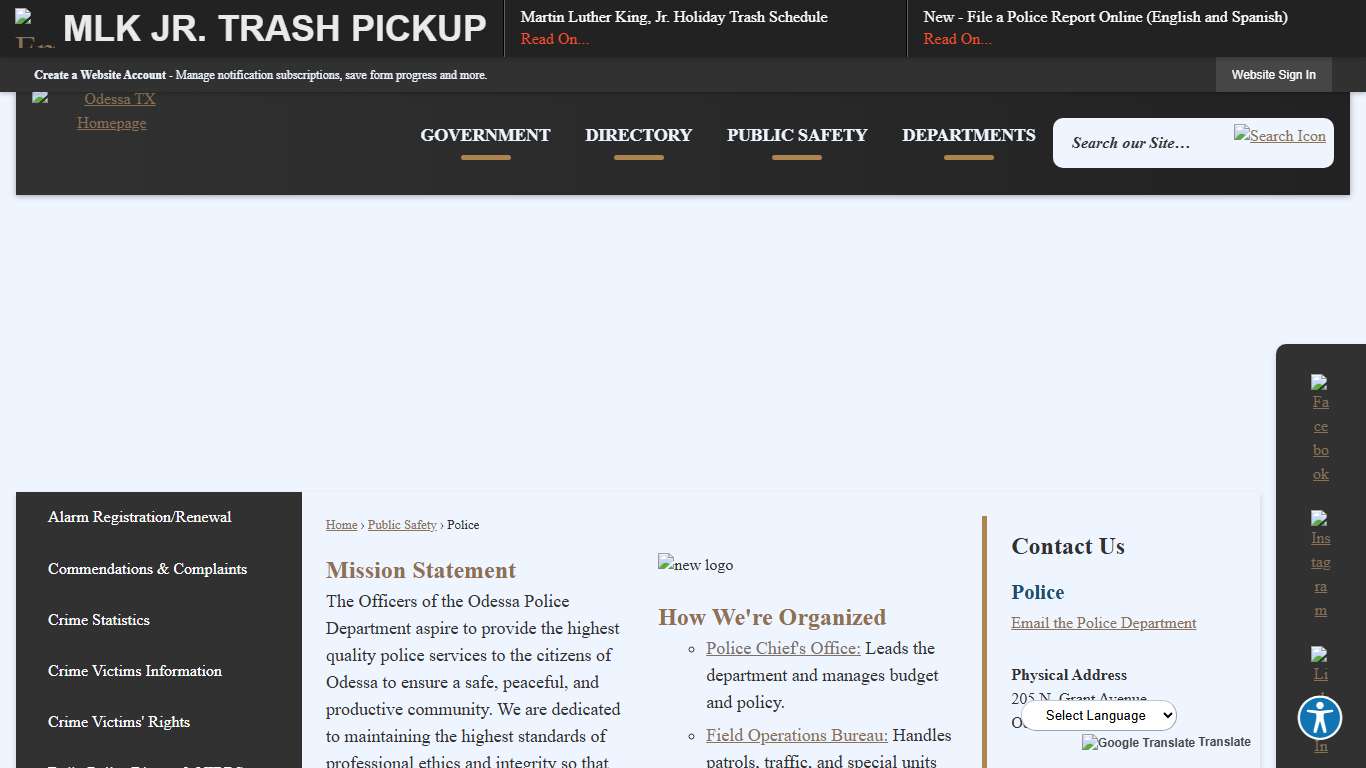Expand the Public Safety menu
Screen dimensions: 1366x768
tap(796, 135)
